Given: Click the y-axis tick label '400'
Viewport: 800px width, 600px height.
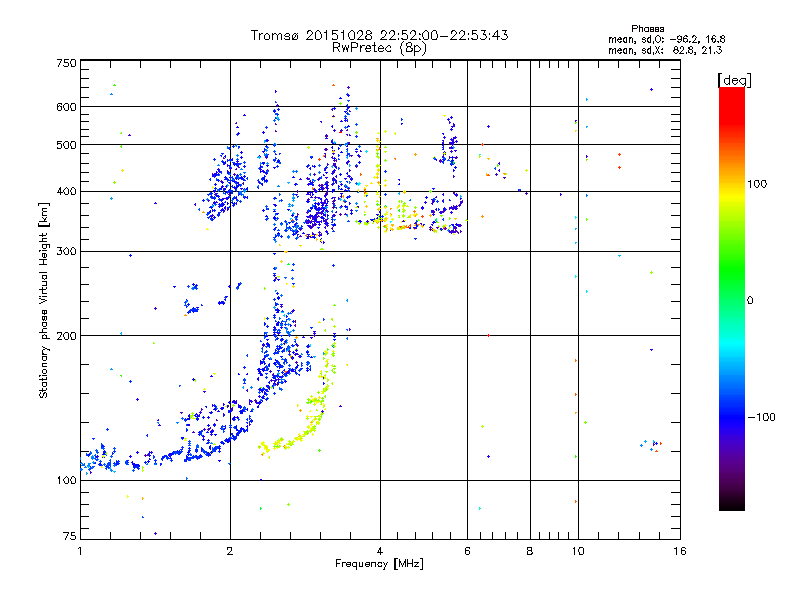Looking at the screenshot, I should 66,192.
